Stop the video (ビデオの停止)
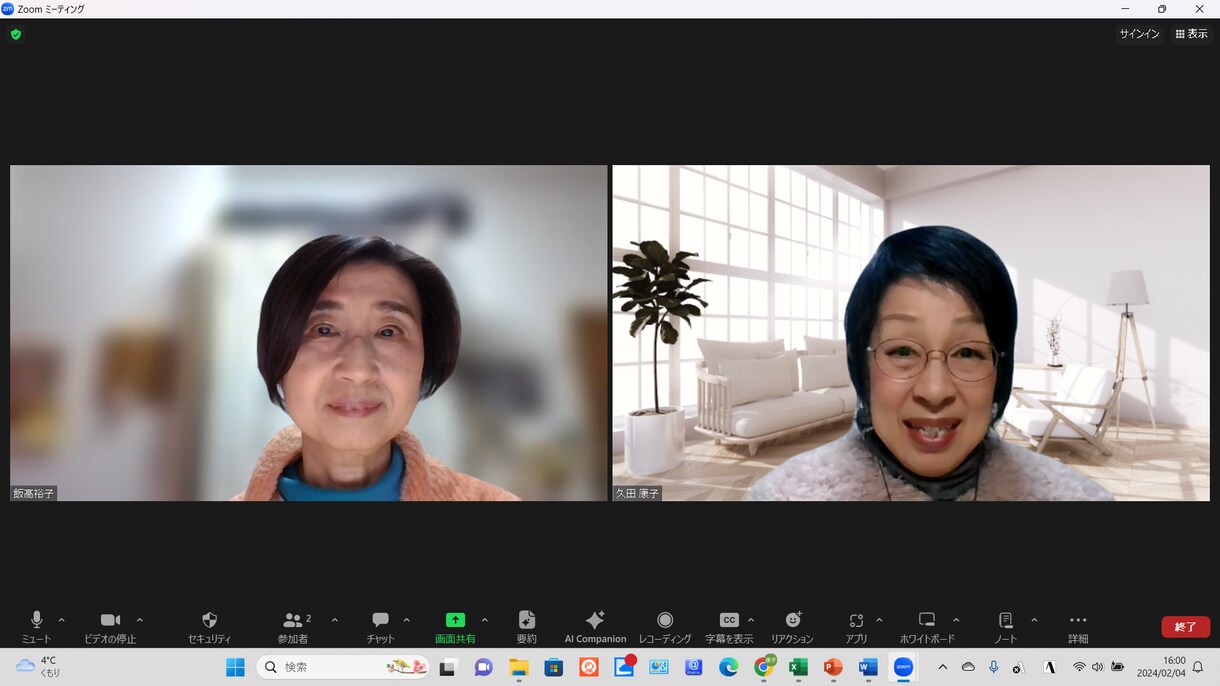Screen dimensions: 1220x686 click(x=110, y=627)
